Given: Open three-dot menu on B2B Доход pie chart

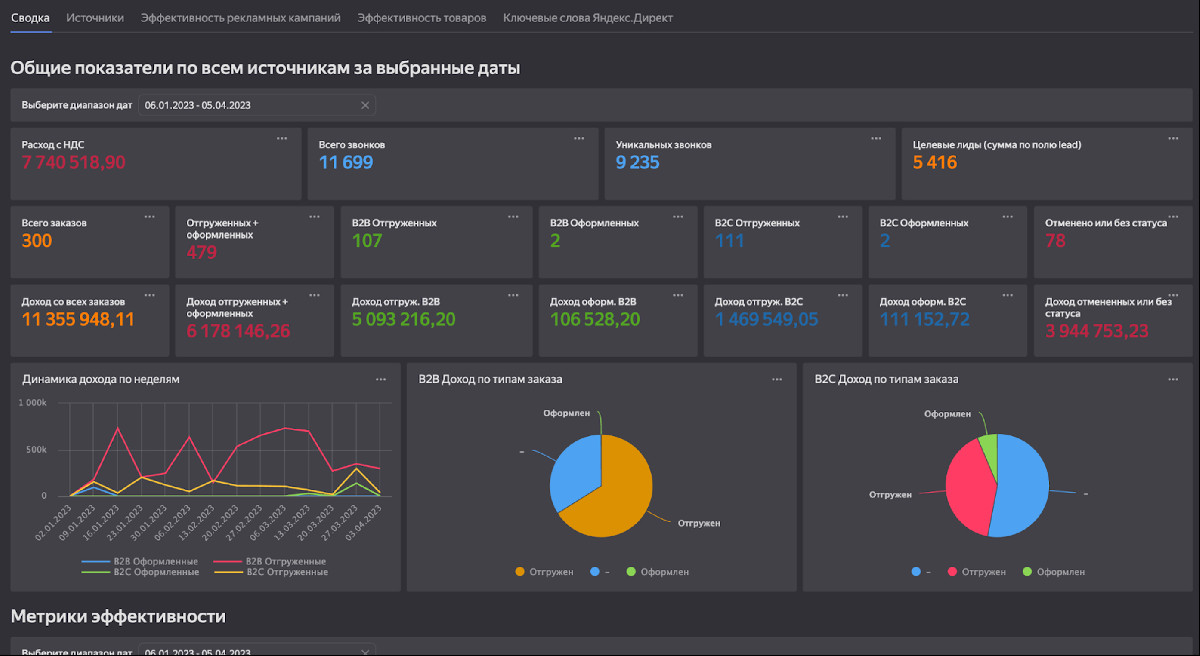Looking at the screenshot, I should 777,379.
